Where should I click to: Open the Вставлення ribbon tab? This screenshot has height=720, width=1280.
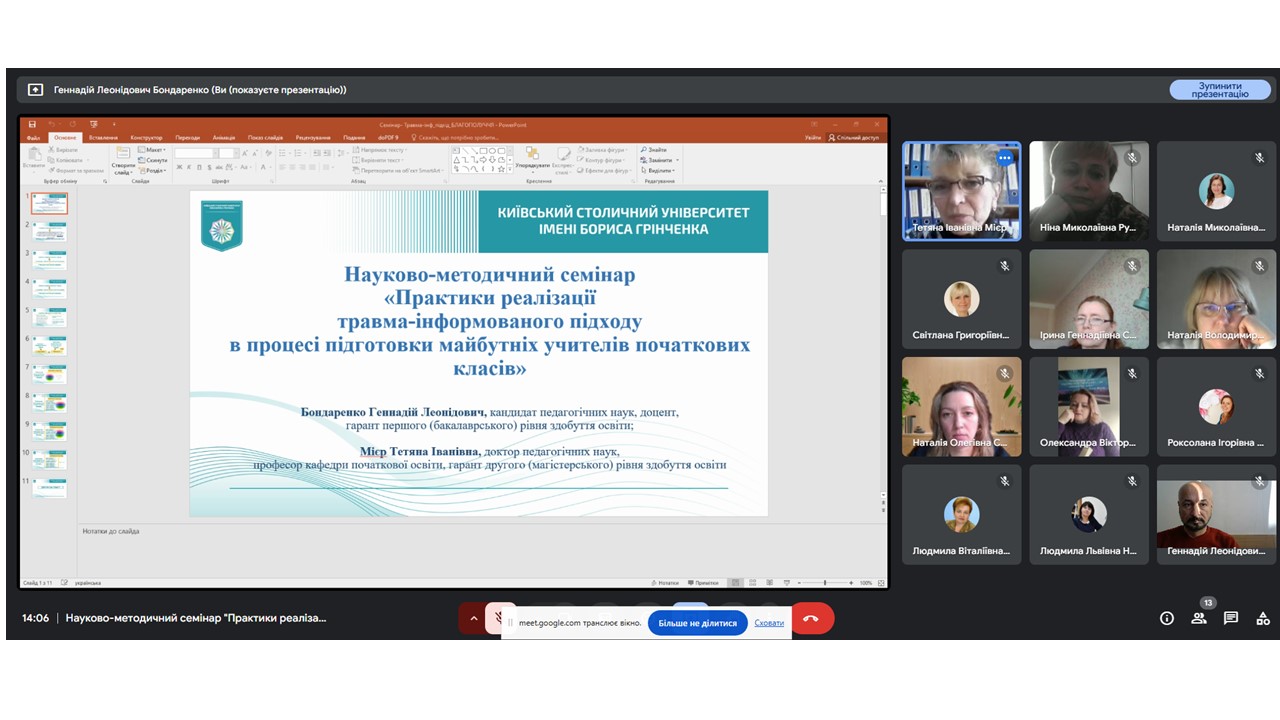click(x=103, y=138)
